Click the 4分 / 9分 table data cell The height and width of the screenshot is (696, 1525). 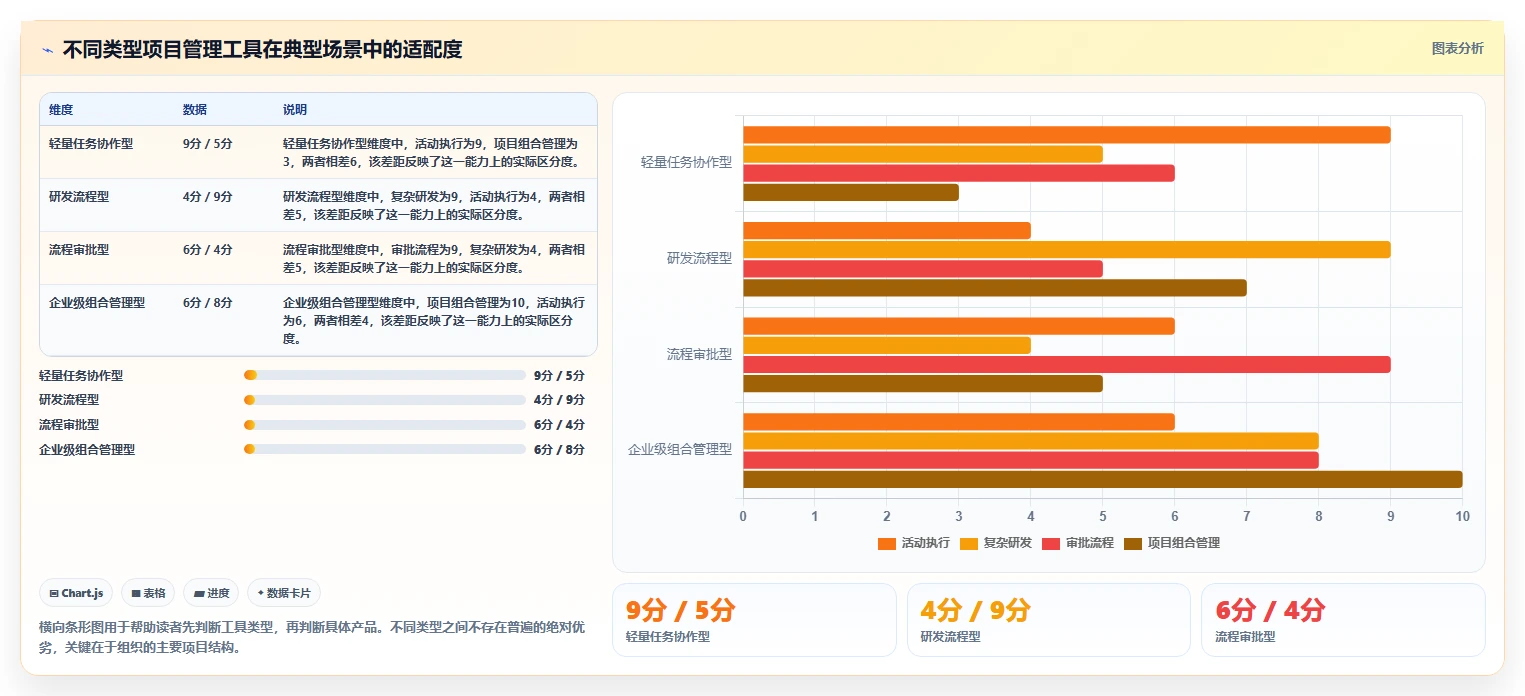208,196
